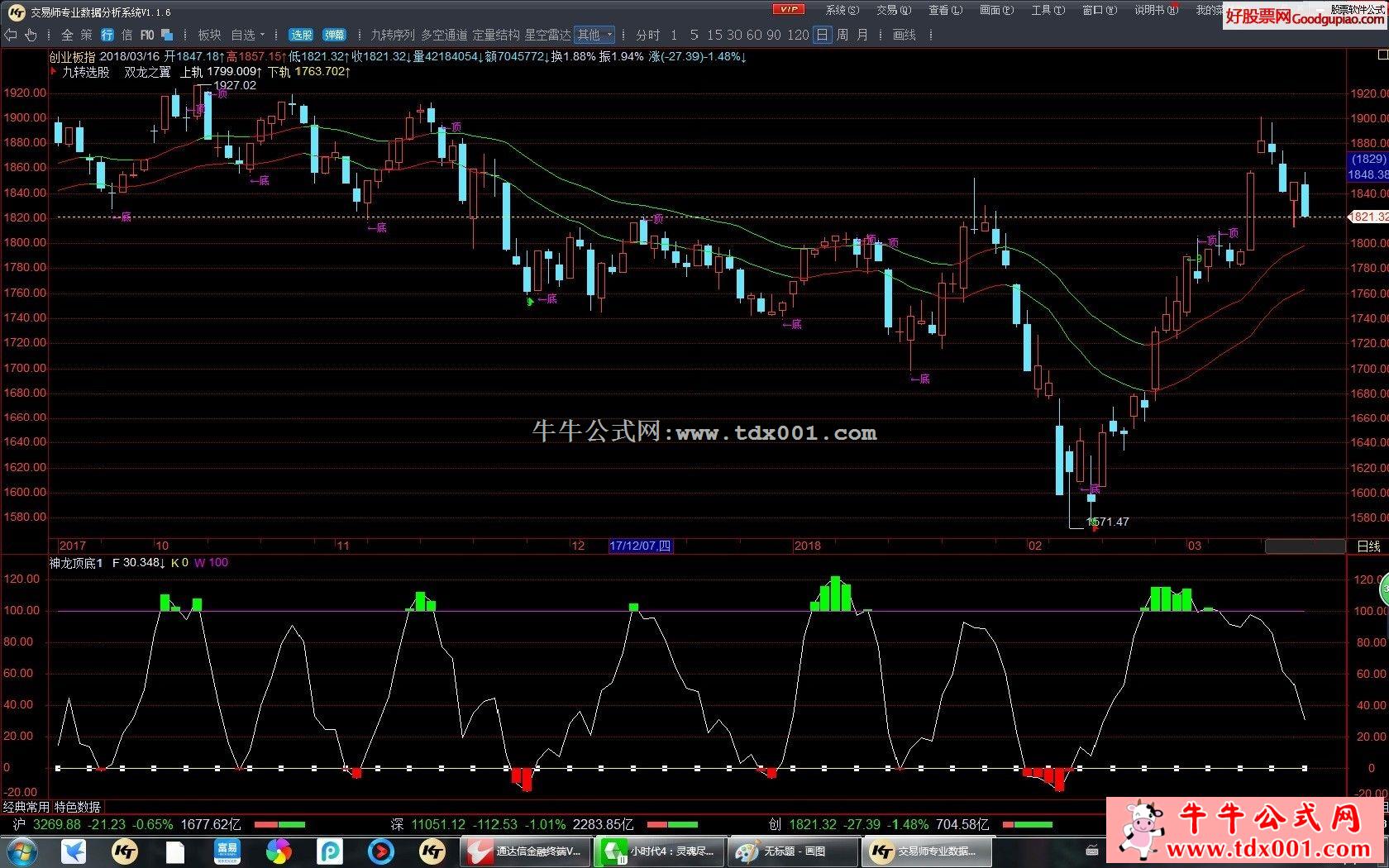
Task: Switch to 分时 intraday chart view
Action: pyautogui.click(x=648, y=35)
